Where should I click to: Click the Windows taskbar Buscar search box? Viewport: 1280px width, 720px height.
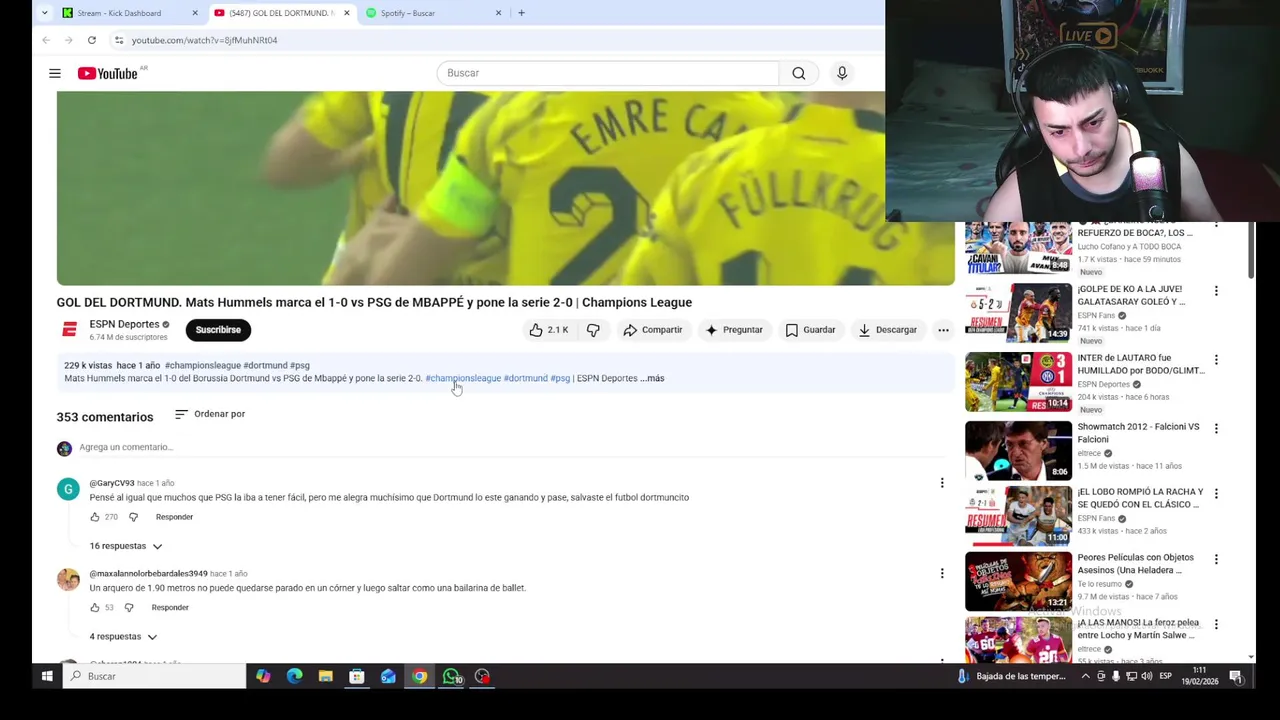(x=153, y=676)
